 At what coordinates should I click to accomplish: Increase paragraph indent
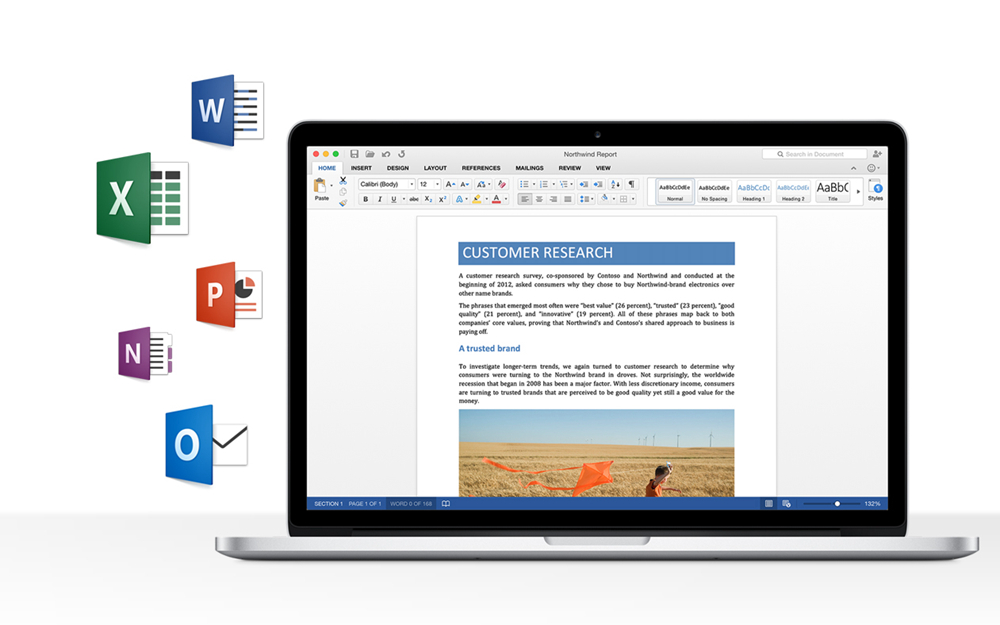[x=598, y=184]
